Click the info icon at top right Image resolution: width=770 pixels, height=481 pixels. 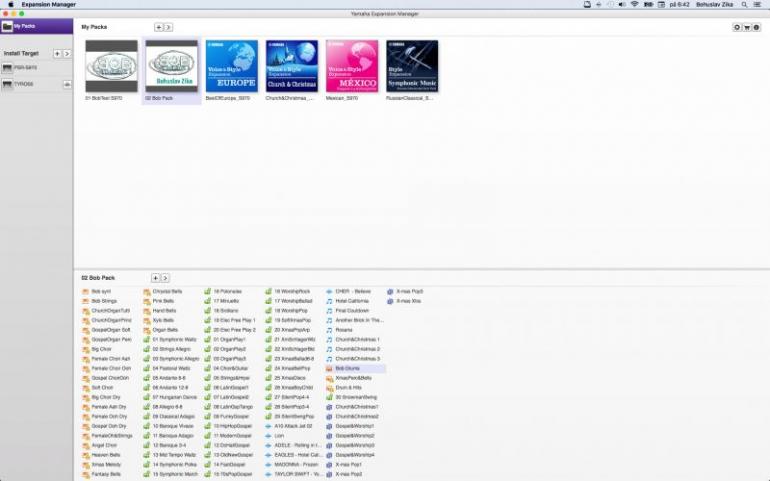756,28
